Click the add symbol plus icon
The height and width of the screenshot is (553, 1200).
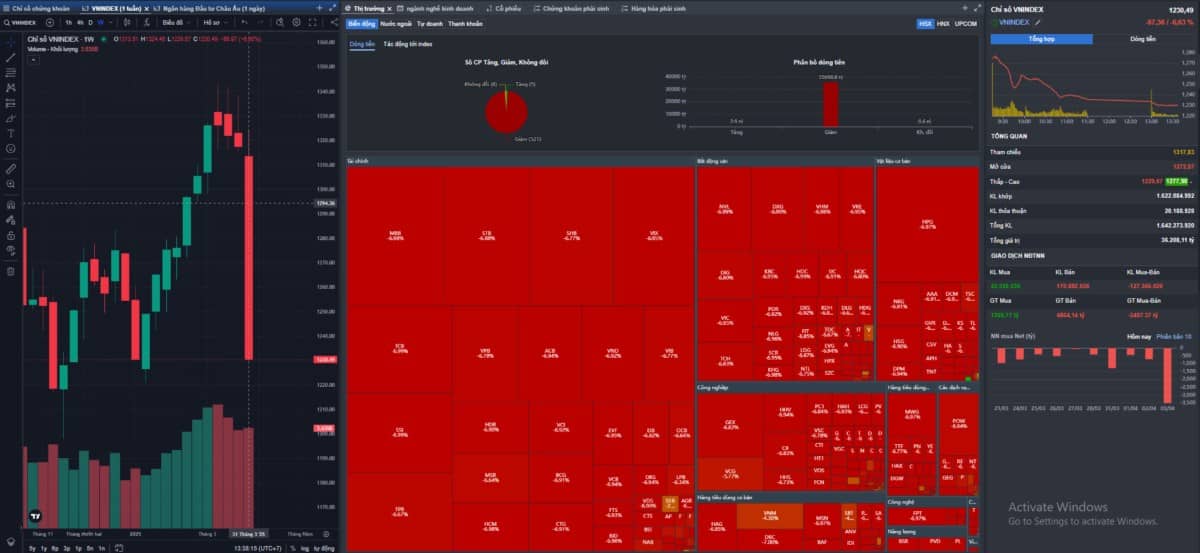click(x=50, y=22)
